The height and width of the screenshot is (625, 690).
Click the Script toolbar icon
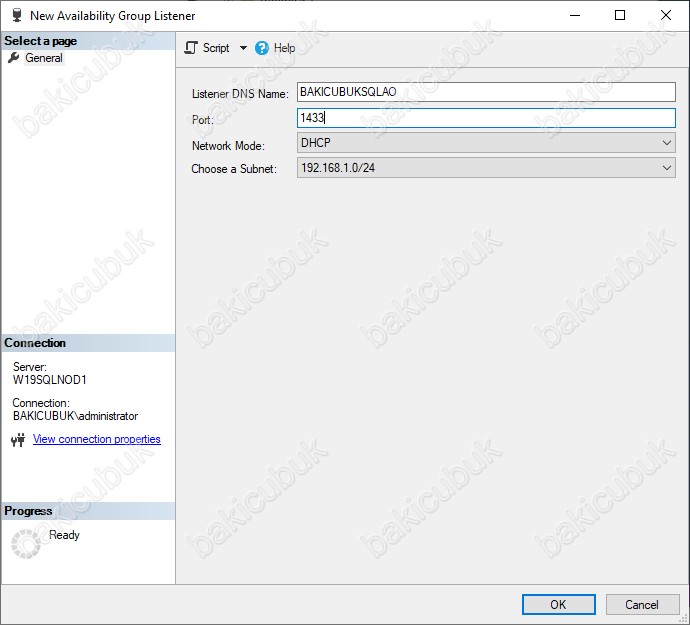point(191,48)
